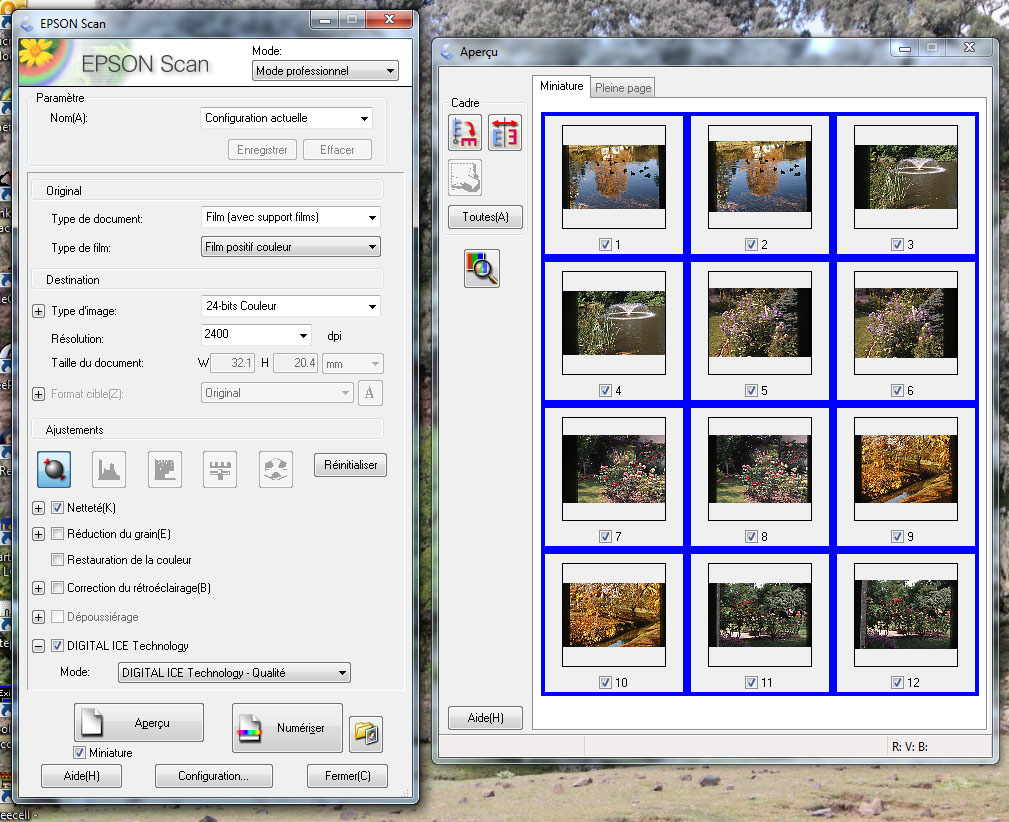Open the image adjustment sliders icon

220,469
